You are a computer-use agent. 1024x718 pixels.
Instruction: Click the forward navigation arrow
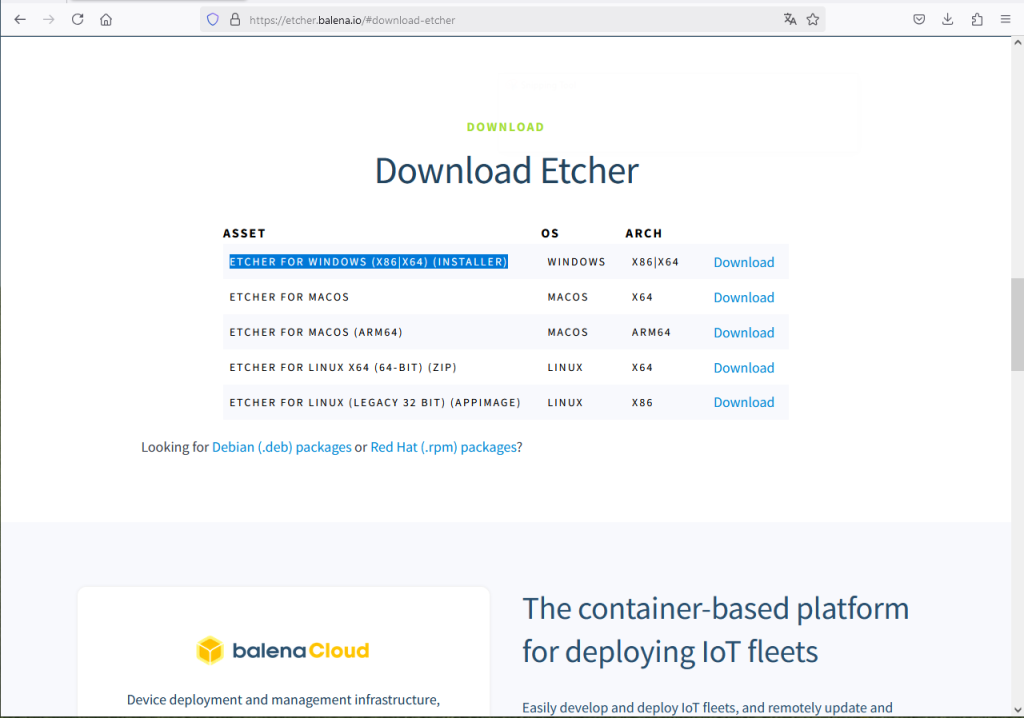[x=49, y=20]
